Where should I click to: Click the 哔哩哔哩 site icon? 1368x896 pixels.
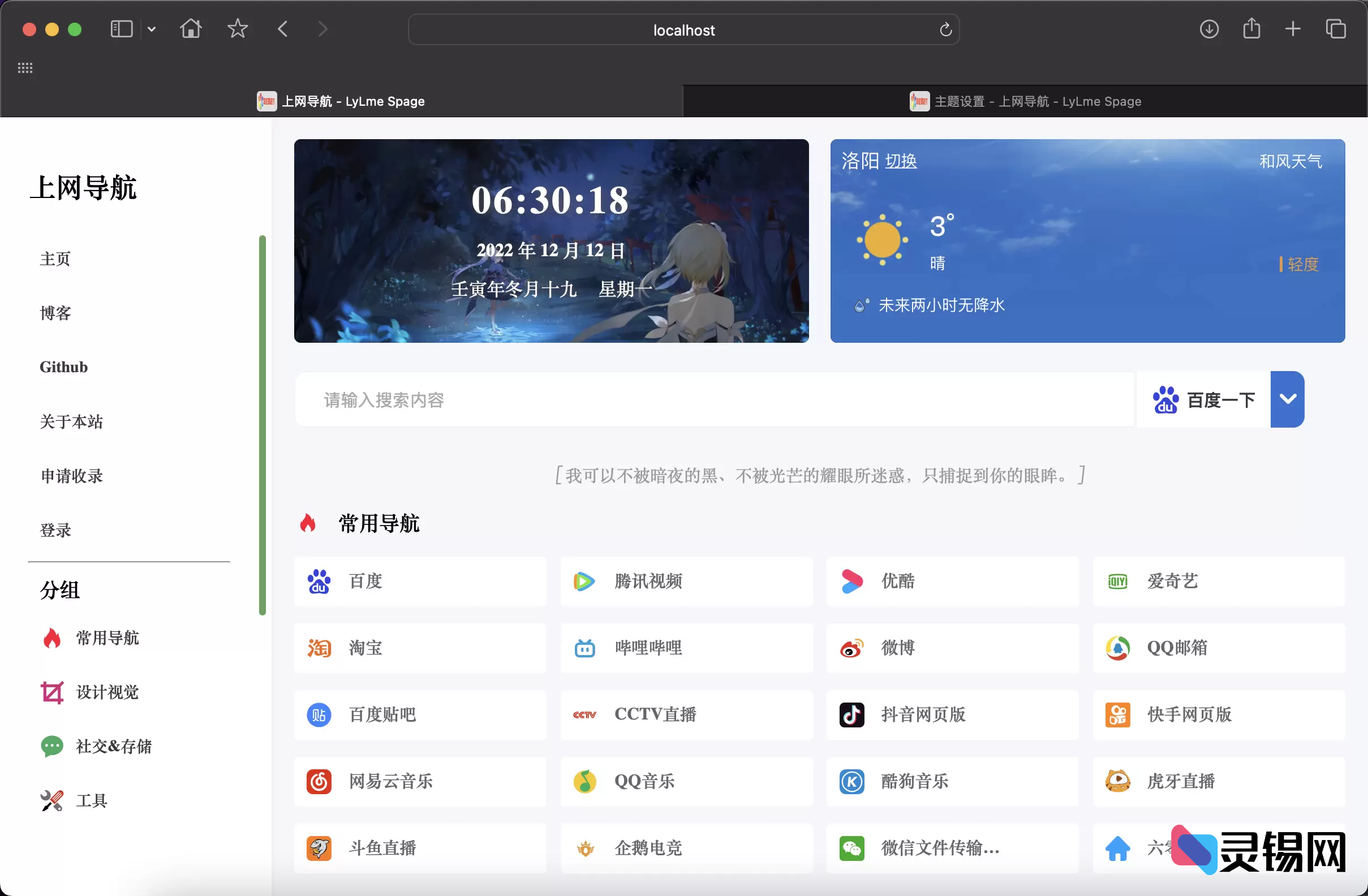[x=584, y=648]
